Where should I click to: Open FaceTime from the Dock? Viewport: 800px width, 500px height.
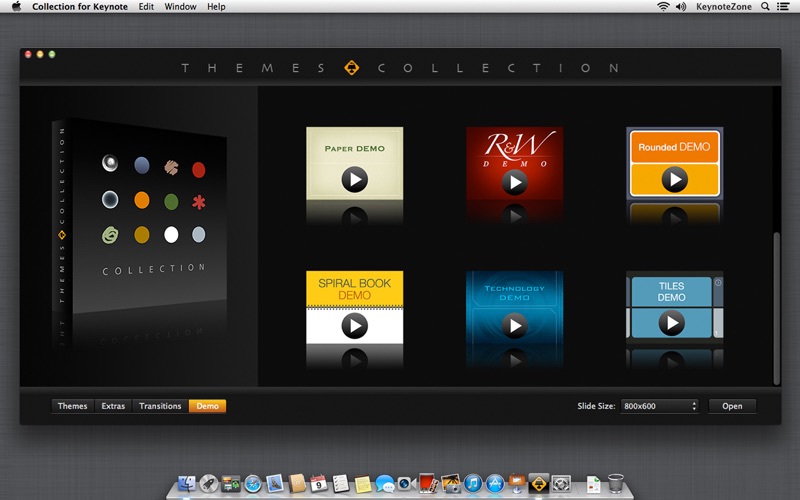pyautogui.click(x=406, y=483)
